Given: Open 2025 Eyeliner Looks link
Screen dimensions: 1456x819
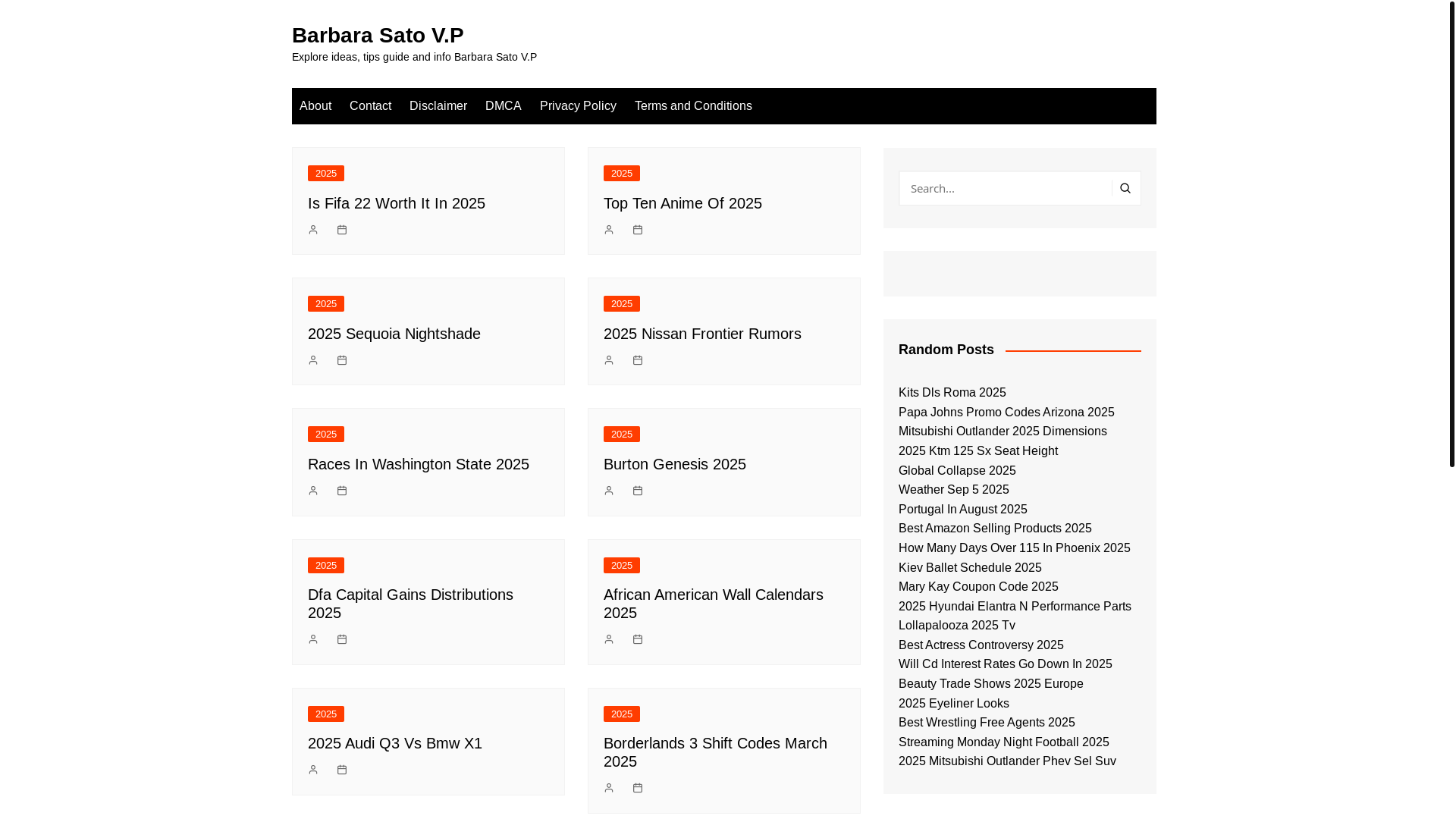Looking at the screenshot, I should [x=954, y=704].
